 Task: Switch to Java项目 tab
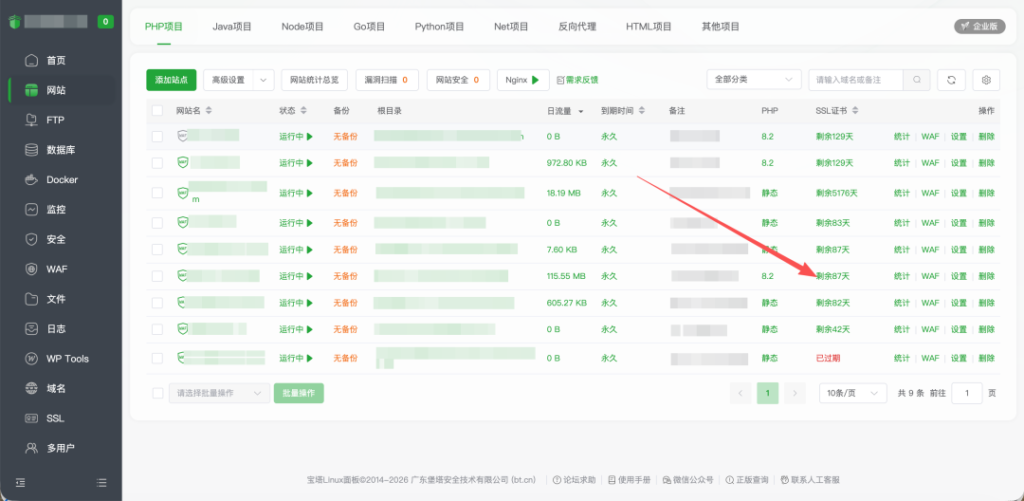(232, 27)
